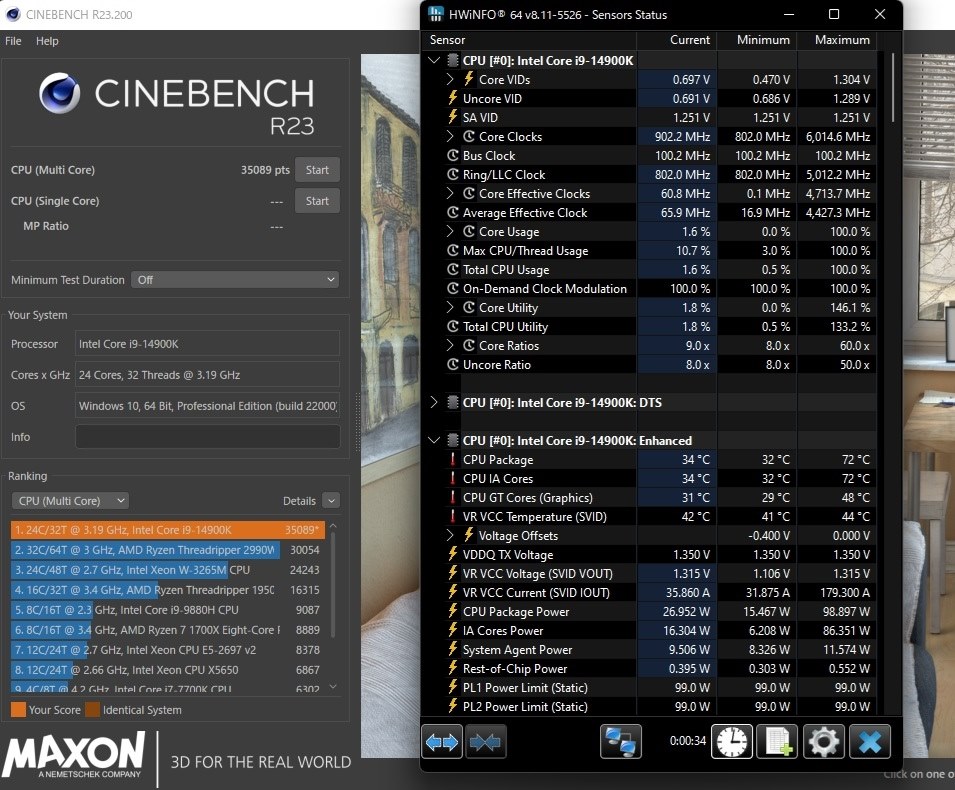The height and width of the screenshot is (790, 955).
Task: Click Bus Clock sensor clock icon
Action: tap(453, 155)
